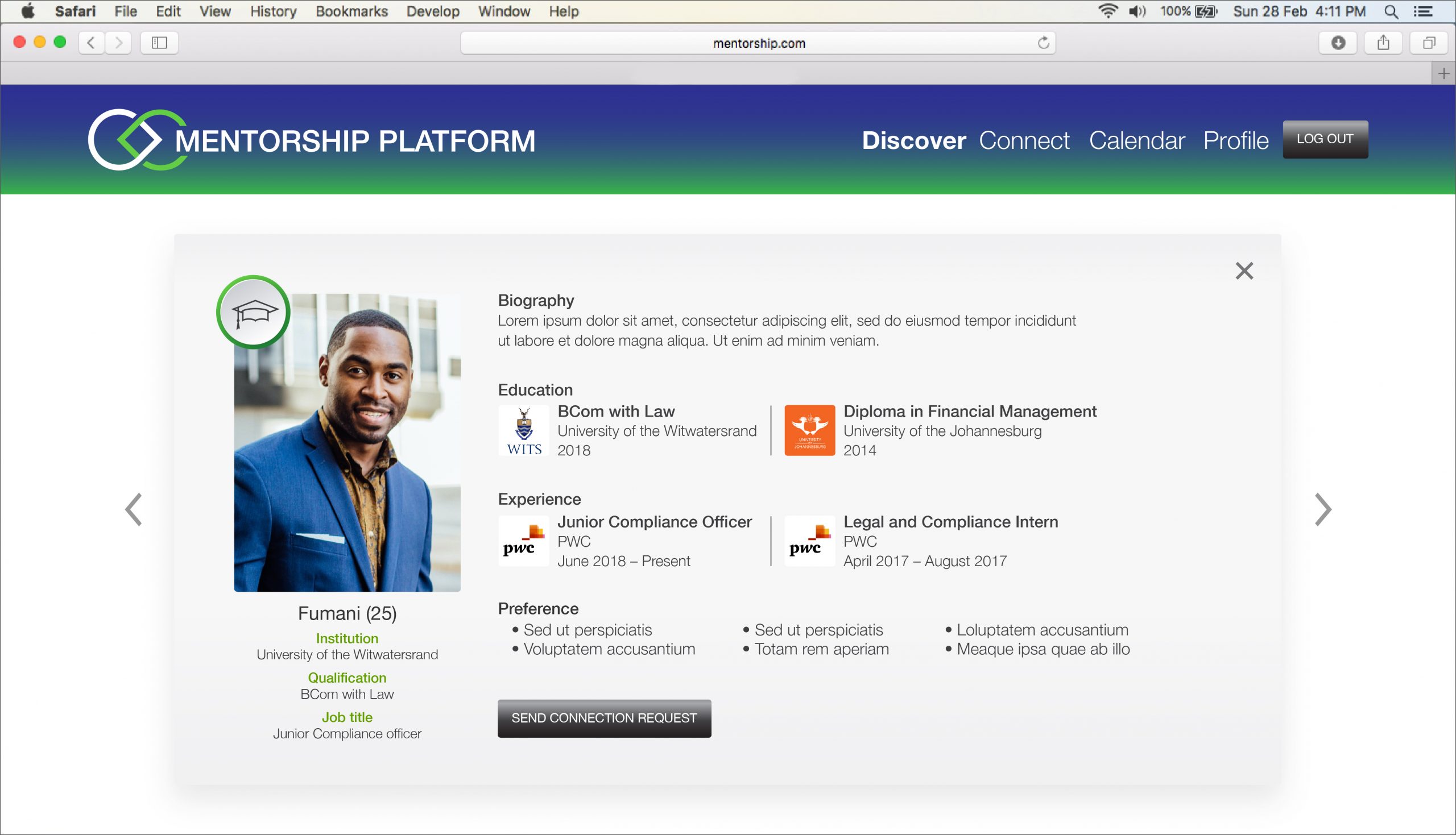Click the date and time in menu bar

point(1299,11)
